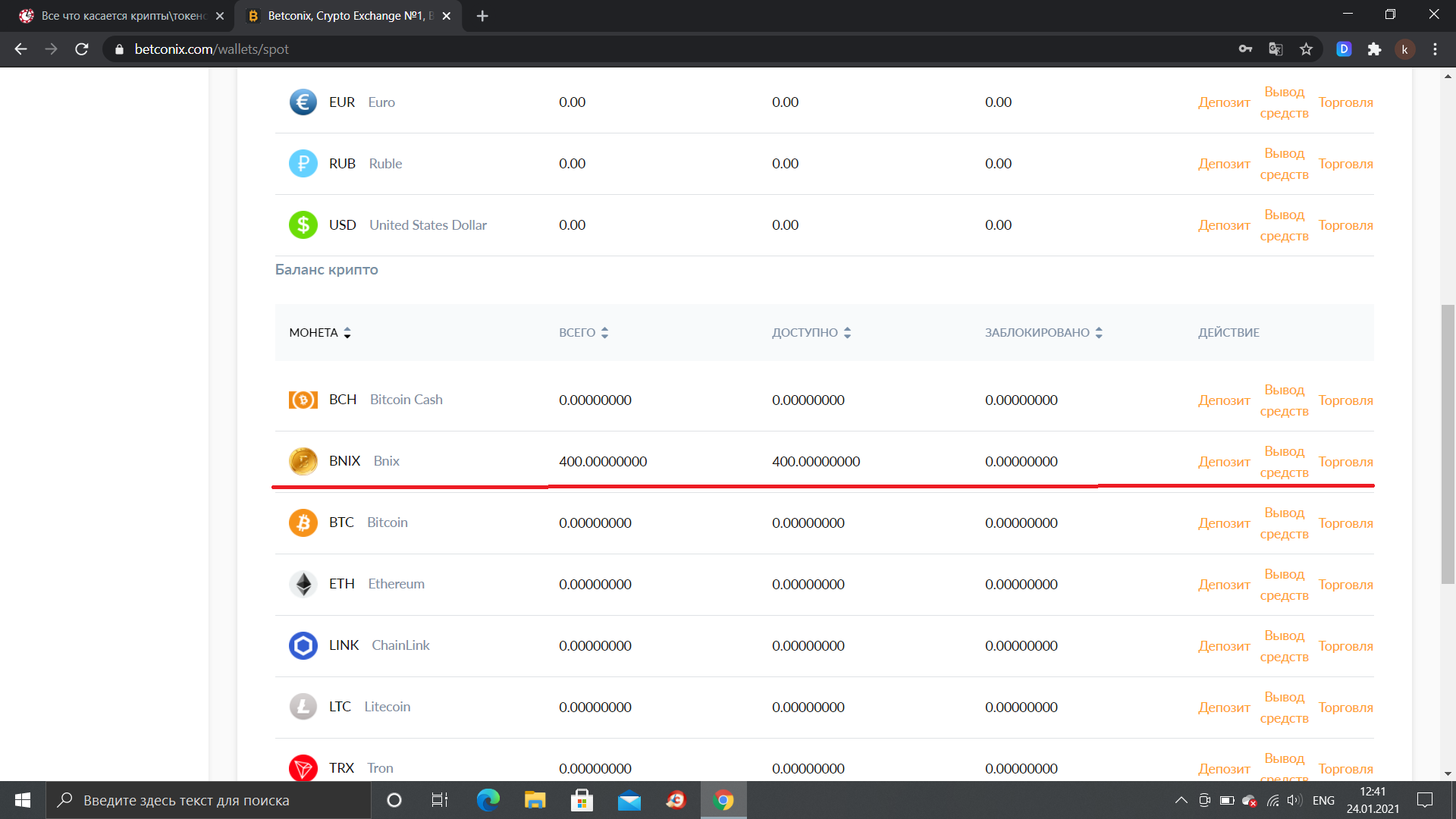Click the Windows taskbar search box

[x=209, y=800]
